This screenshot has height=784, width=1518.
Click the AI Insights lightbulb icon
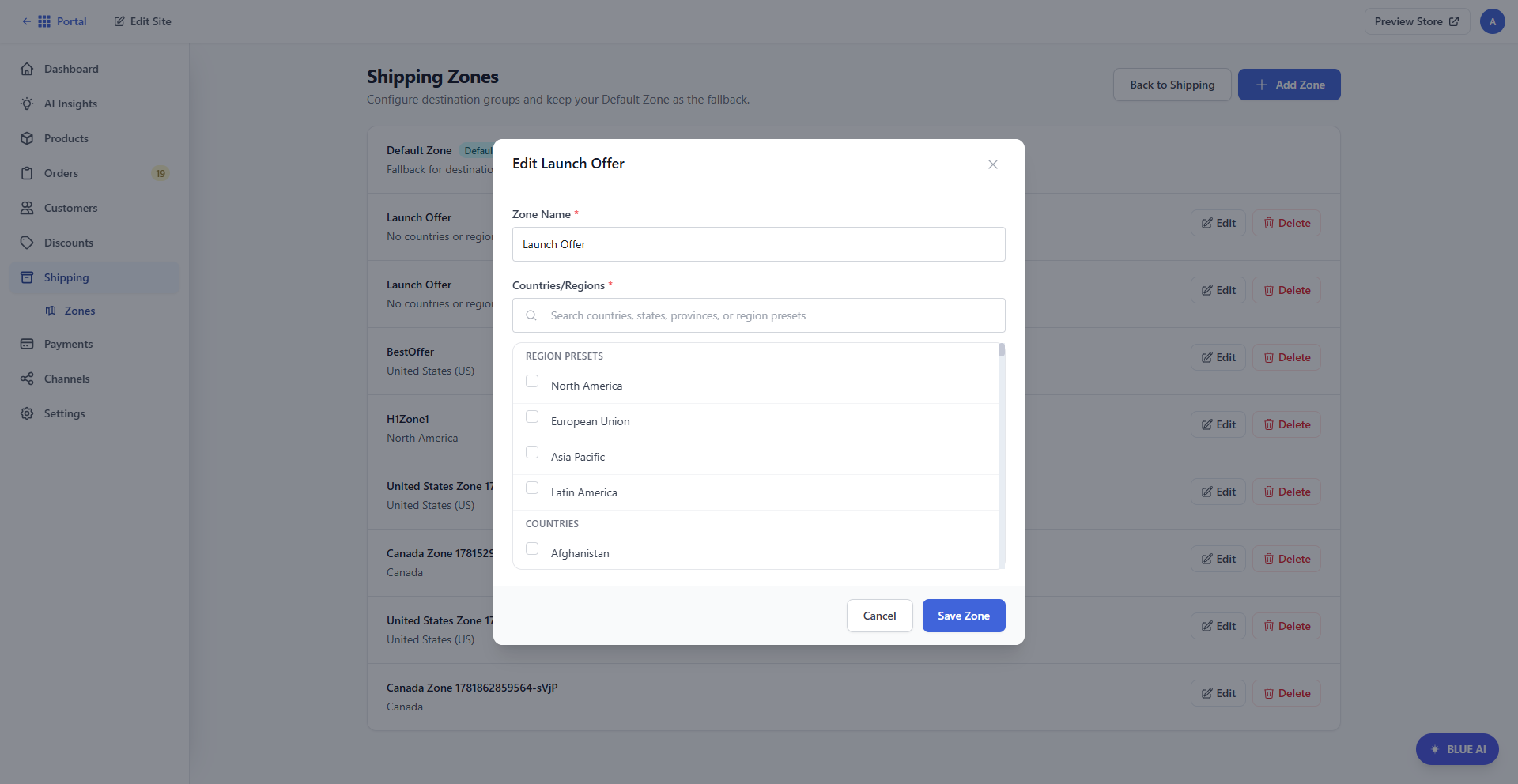click(x=27, y=104)
